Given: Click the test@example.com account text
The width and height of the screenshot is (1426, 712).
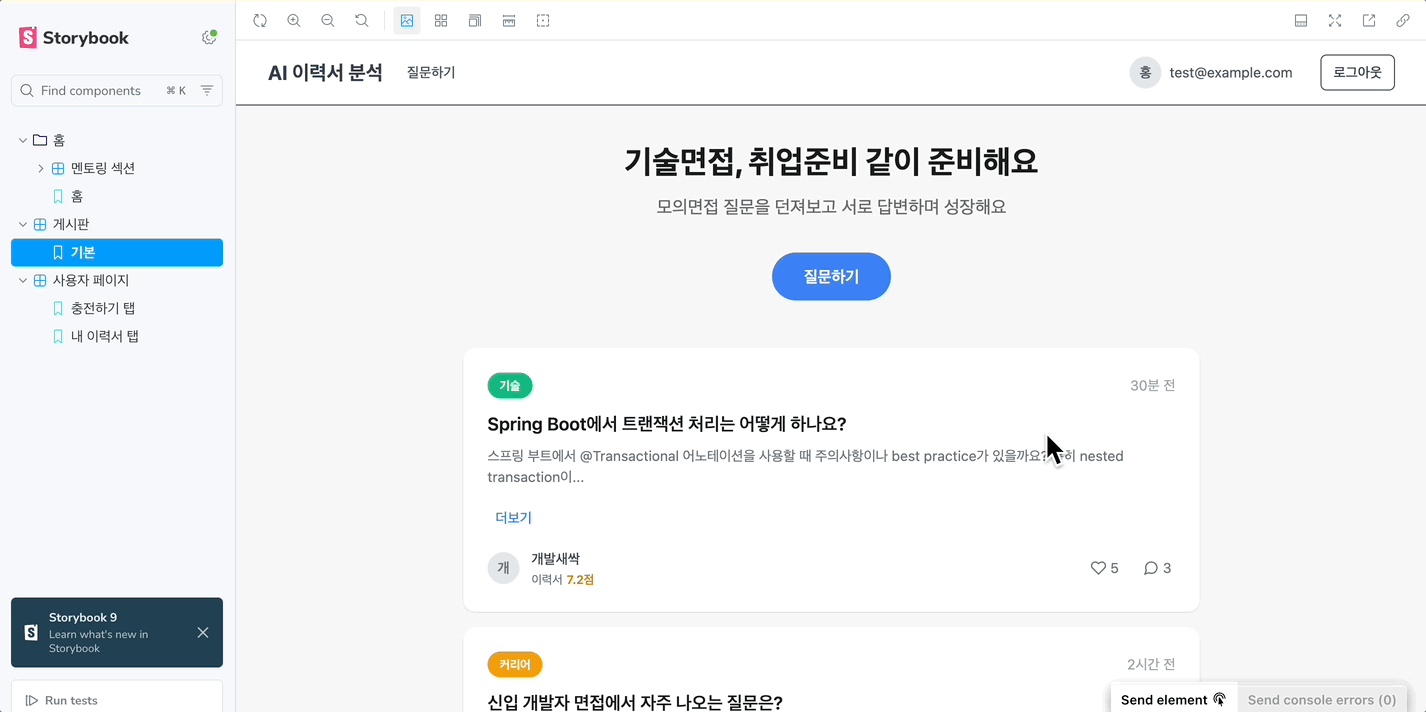Looking at the screenshot, I should point(1231,72).
